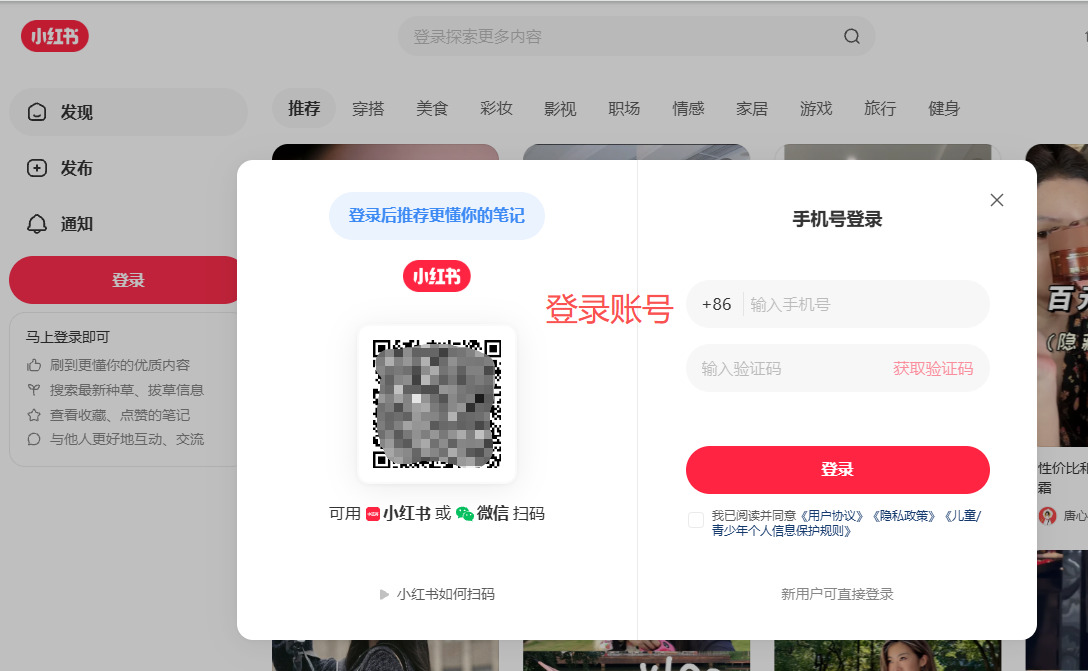Close the login dialog with X
Screen dimensions: 1088x671
(x=996, y=200)
